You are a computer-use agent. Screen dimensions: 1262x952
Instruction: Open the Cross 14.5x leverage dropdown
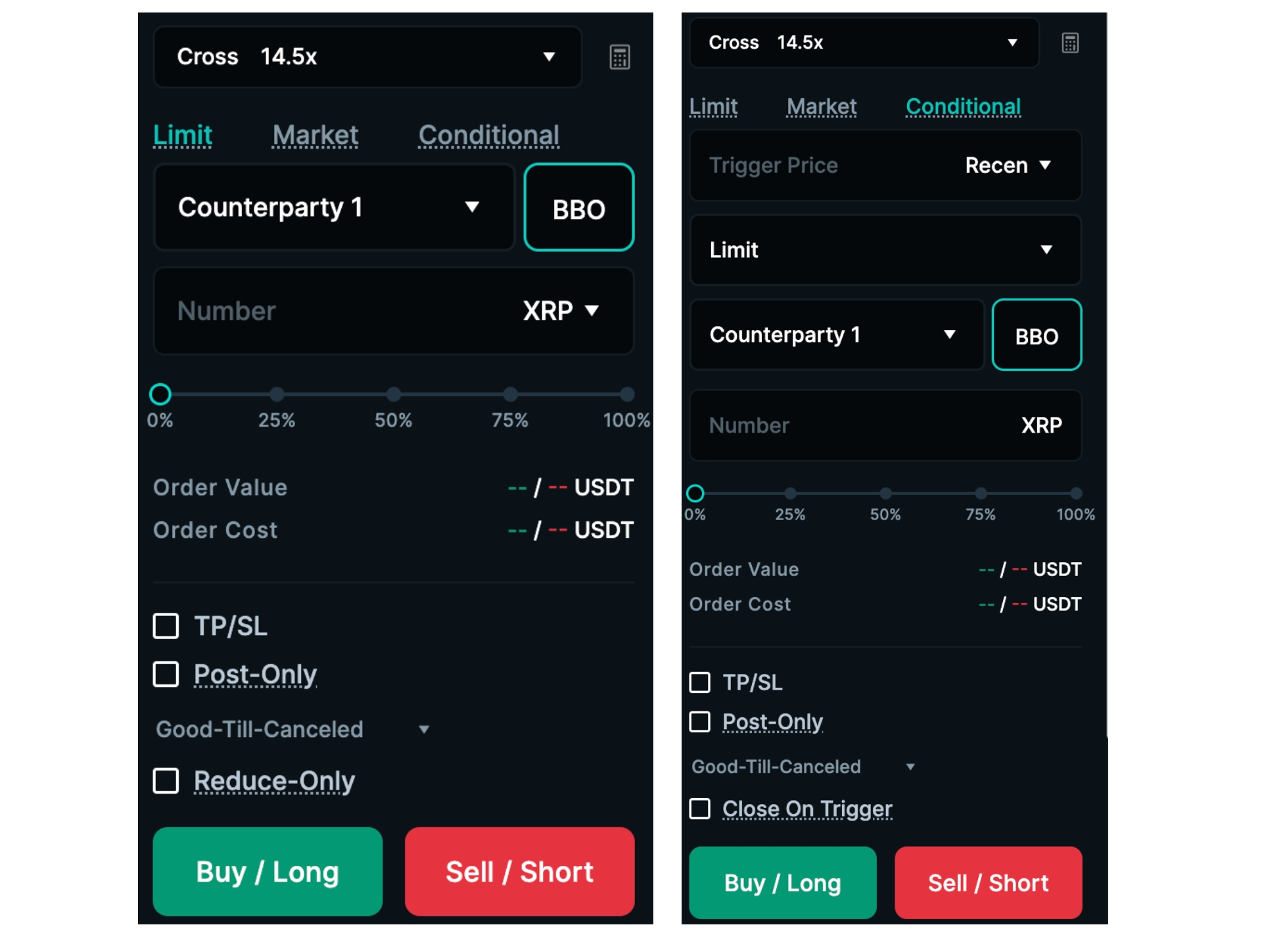click(x=367, y=57)
